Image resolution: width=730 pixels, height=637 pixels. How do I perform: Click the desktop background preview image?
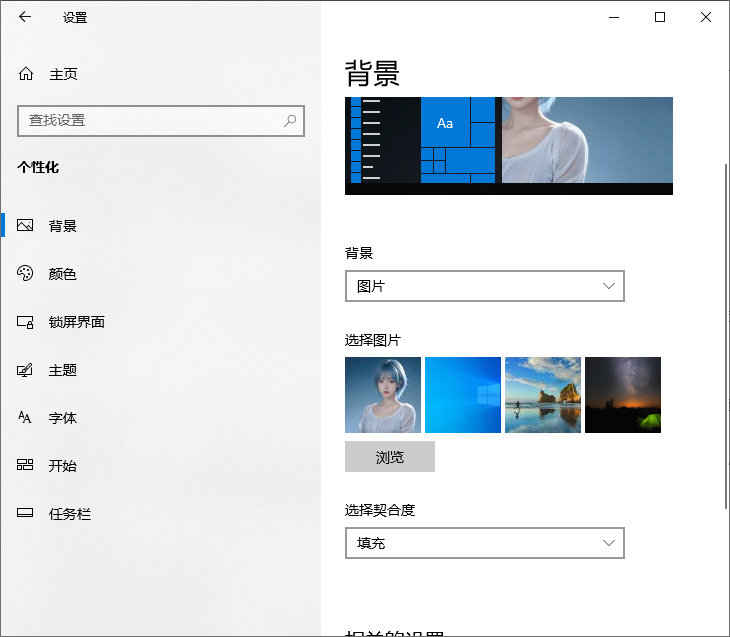click(509, 146)
